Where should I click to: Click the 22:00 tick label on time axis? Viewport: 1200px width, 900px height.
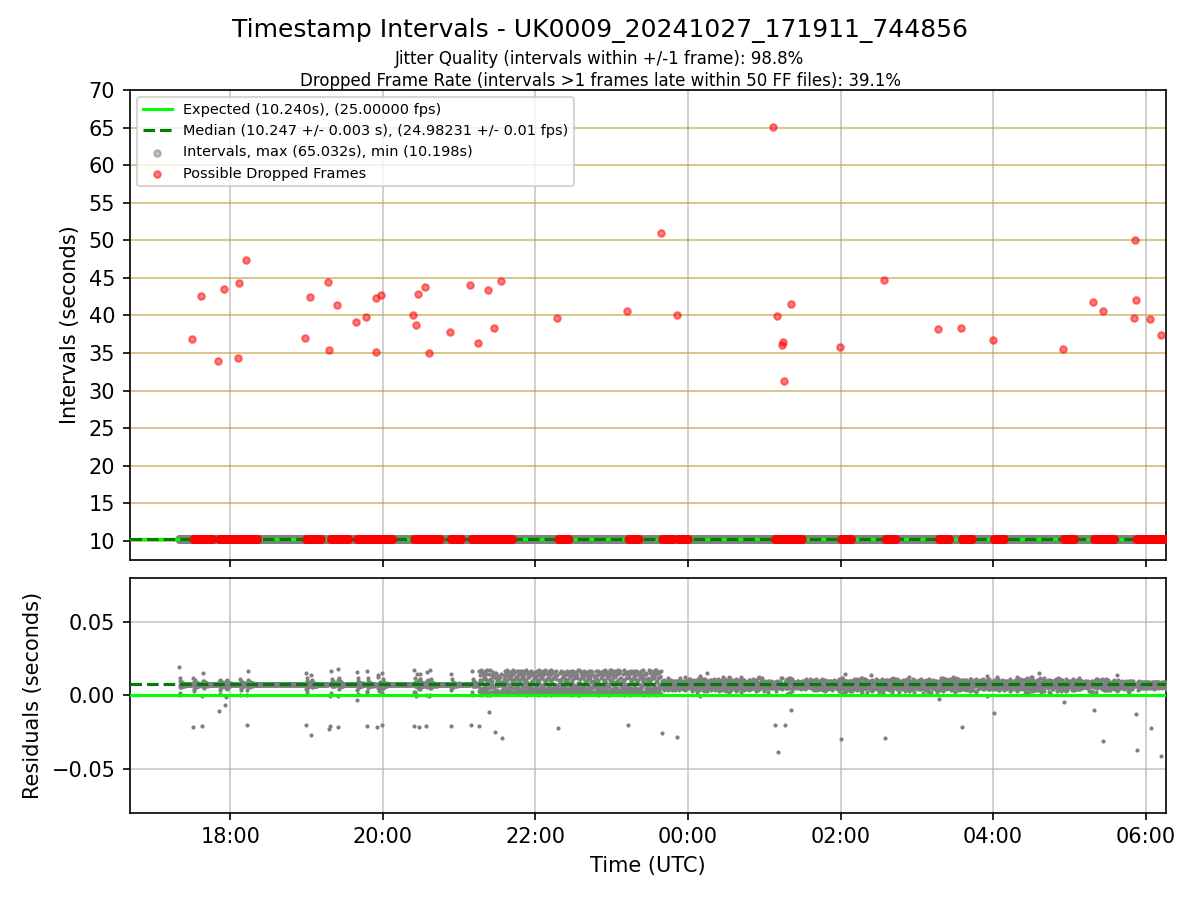[535, 836]
